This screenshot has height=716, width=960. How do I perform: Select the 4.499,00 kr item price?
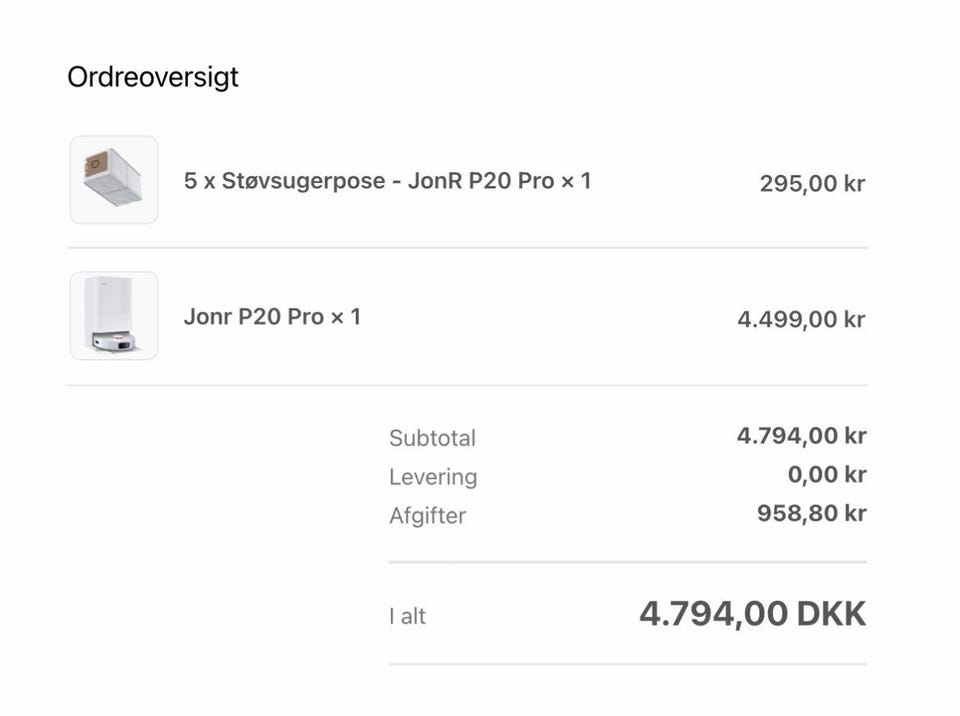(x=801, y=319)
